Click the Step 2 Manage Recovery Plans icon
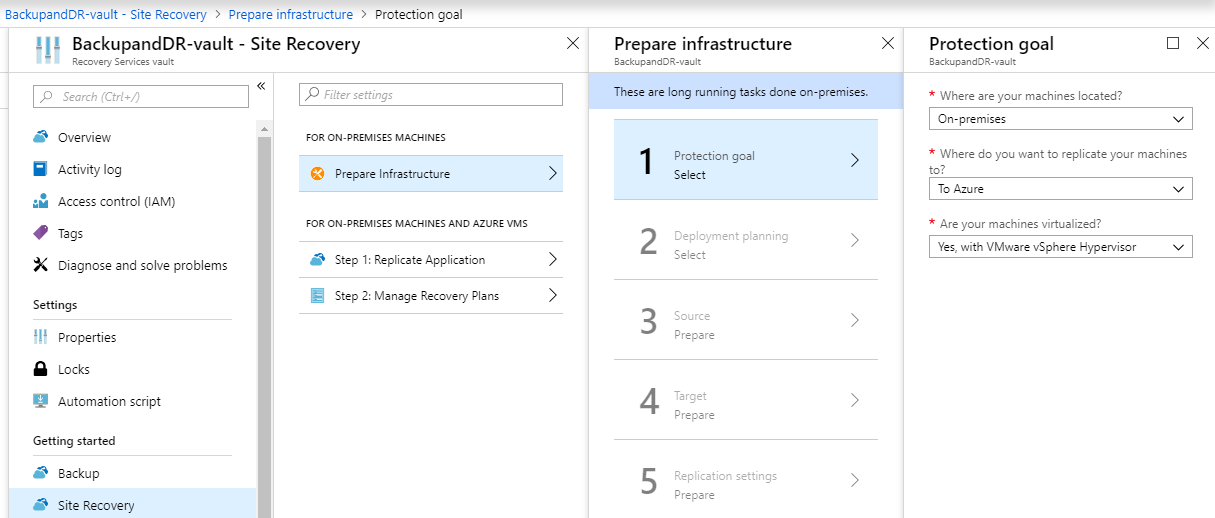Viewport: 1215px width, 518px height. pyautogui.click(x=318, y=296)
